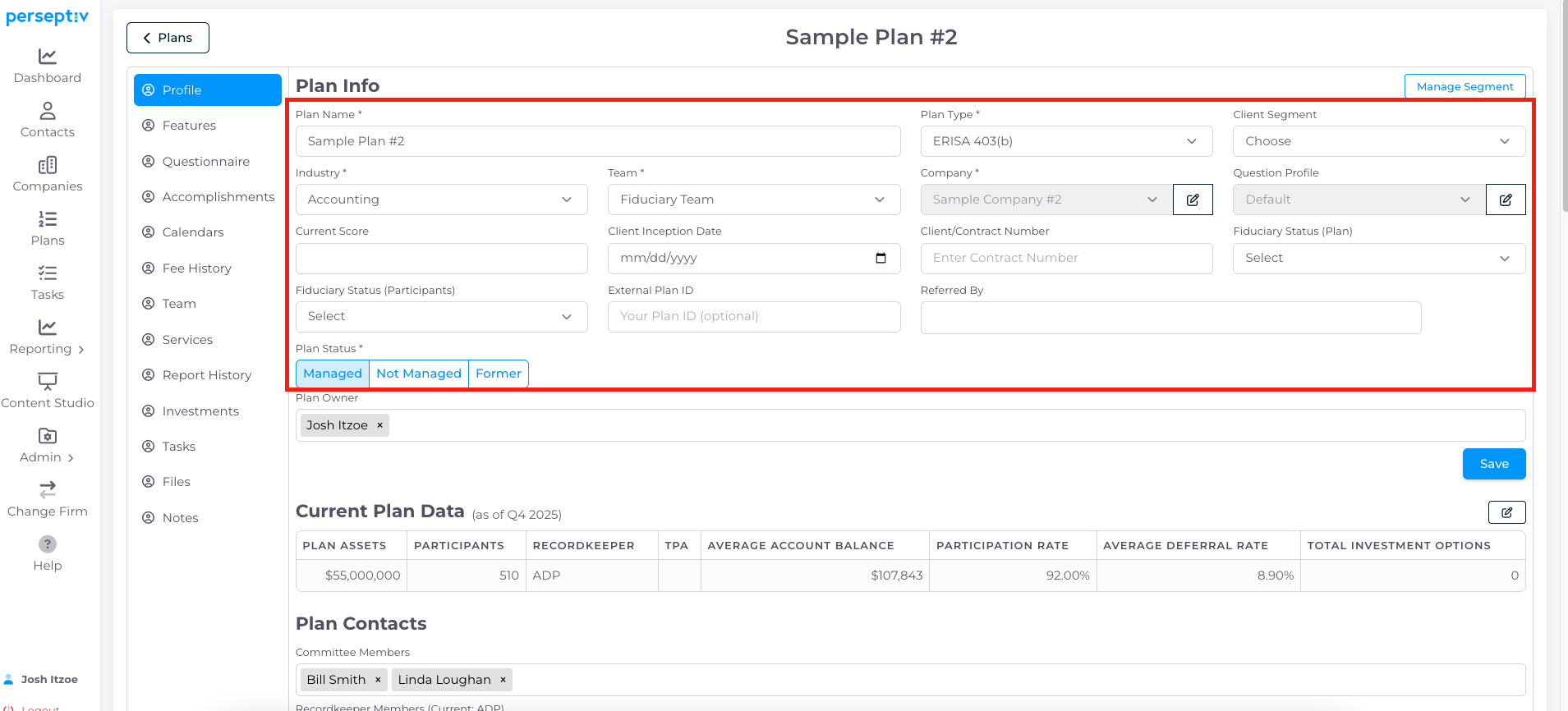The image size is (1568, 711).
Task: Open the Josh Itzoe user profile
Action: [x=41, y=680]
